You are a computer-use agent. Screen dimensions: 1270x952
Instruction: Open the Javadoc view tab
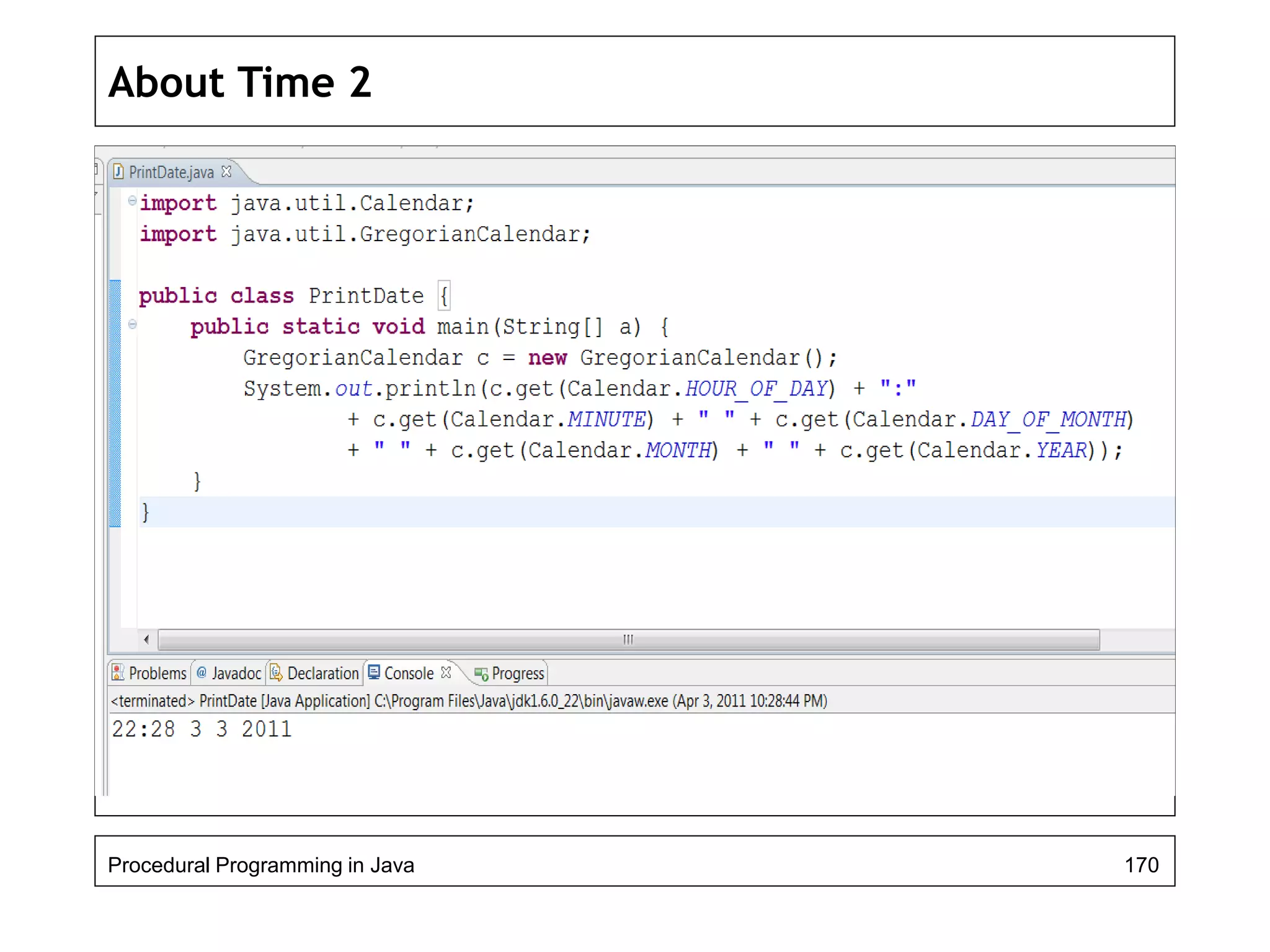coord(229,673)
